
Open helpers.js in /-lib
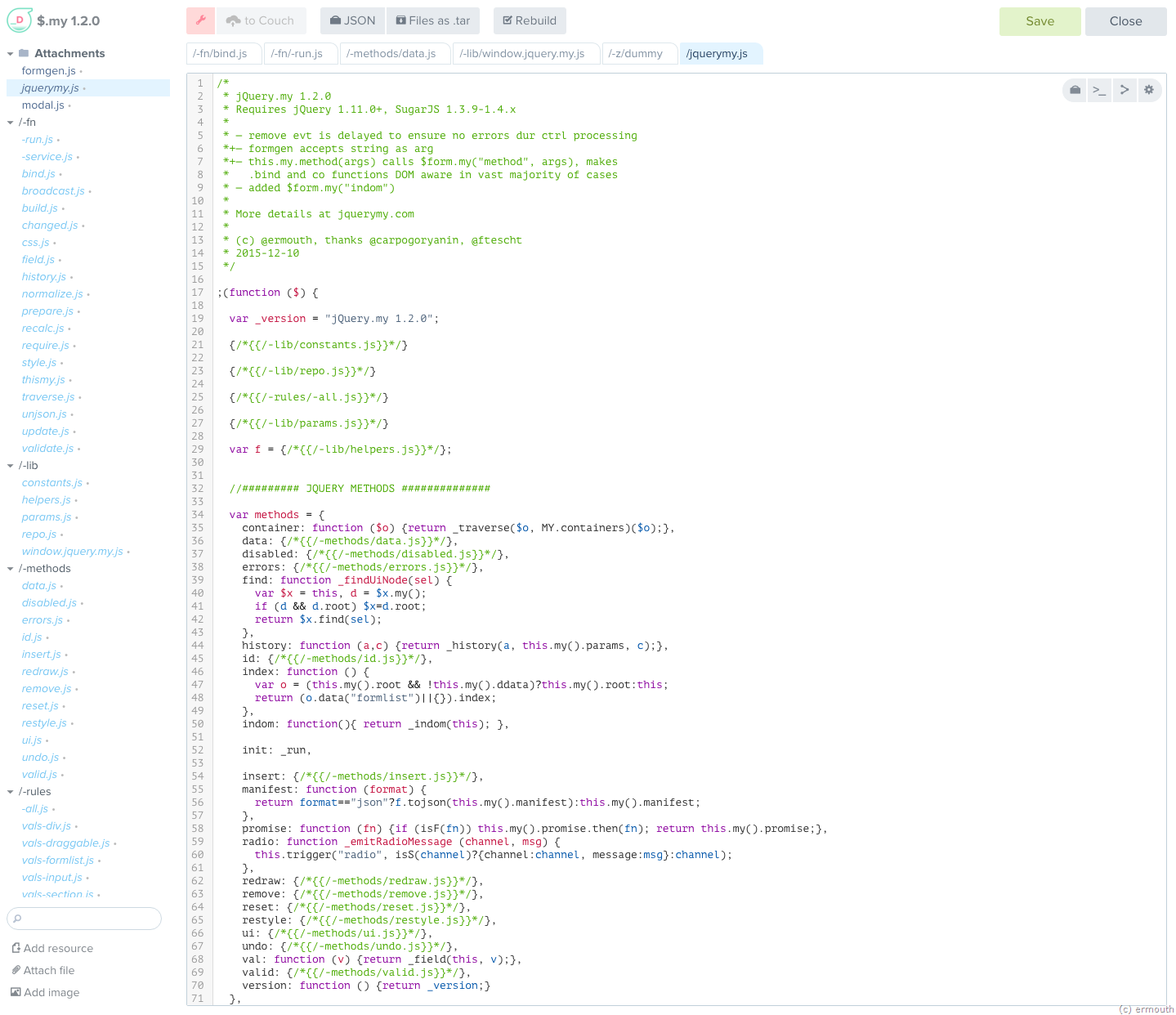(46, 500)
